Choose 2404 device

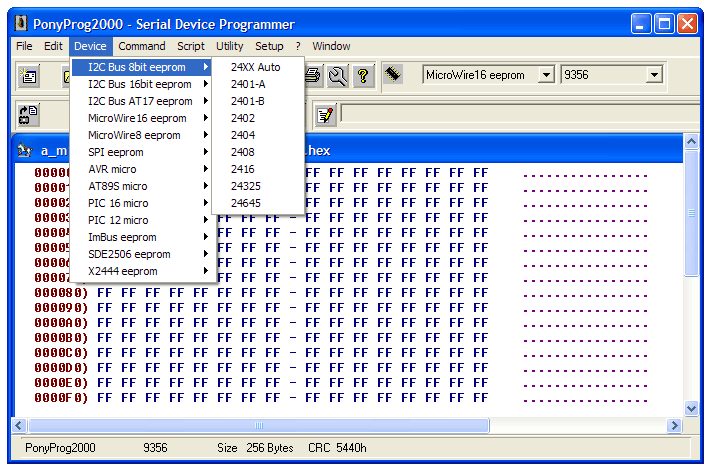(x=258, y=135)
